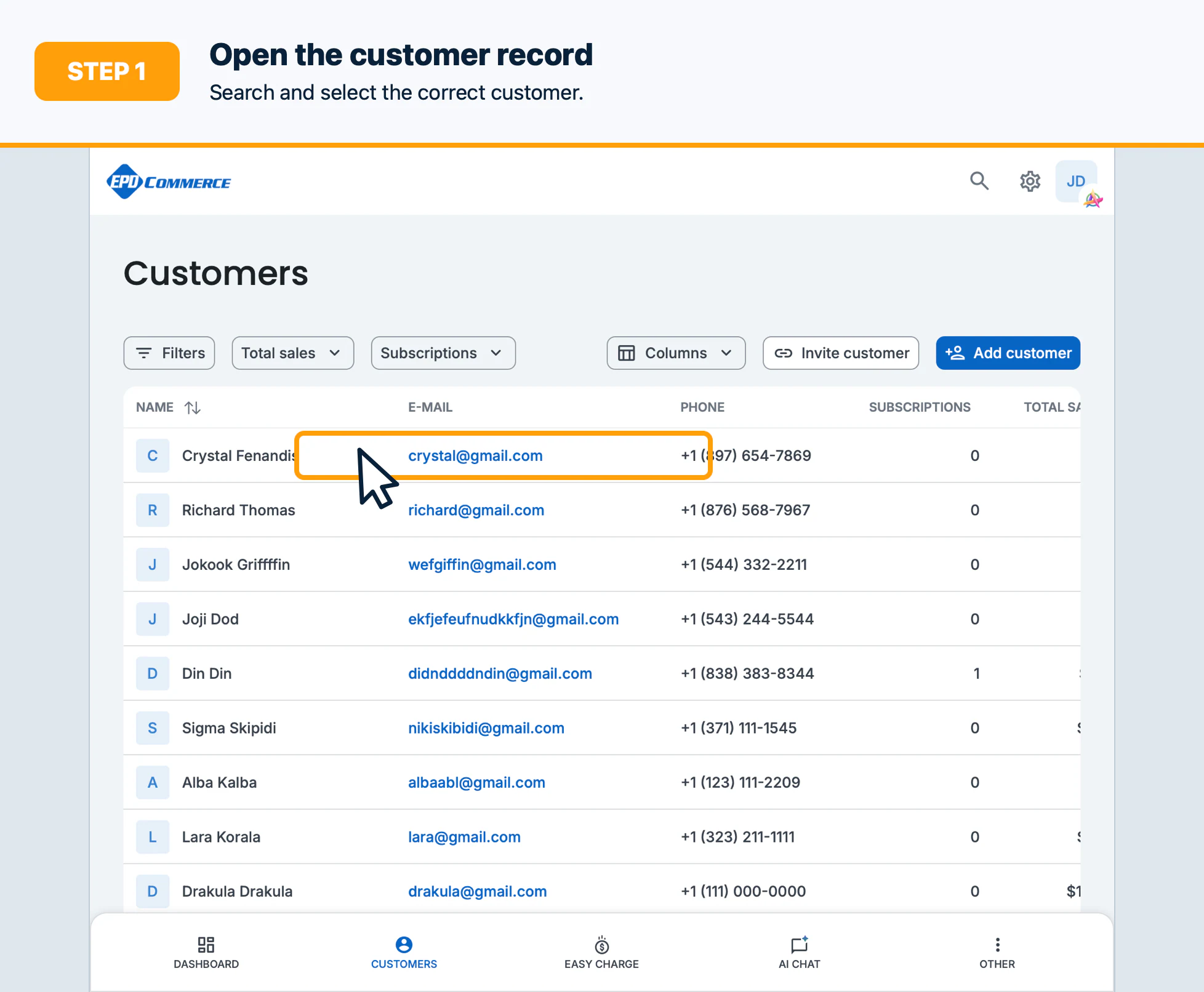Select Alba Kalba name cell

[219, 782]
